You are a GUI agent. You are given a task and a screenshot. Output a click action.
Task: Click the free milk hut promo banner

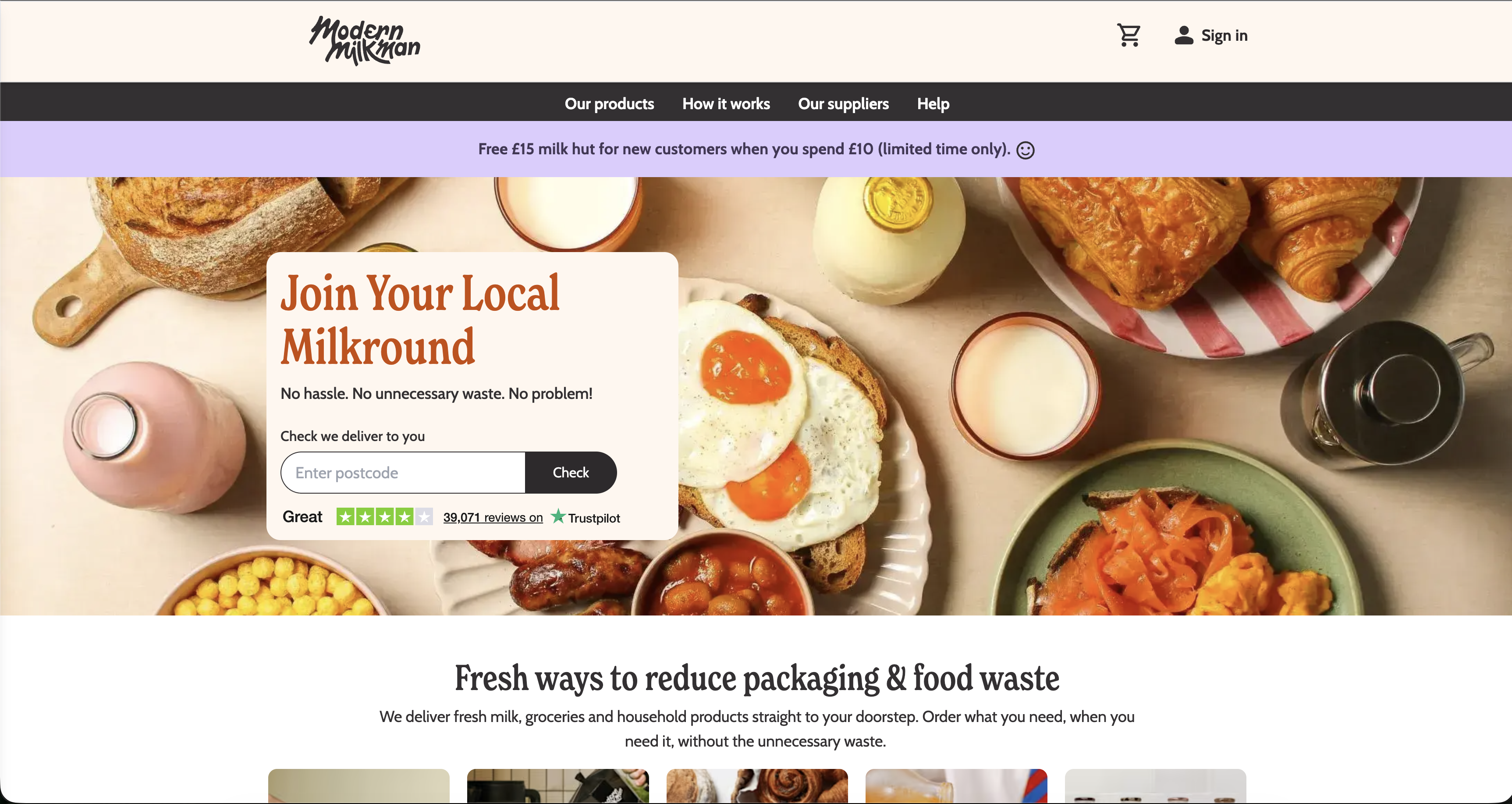[756, 149]
